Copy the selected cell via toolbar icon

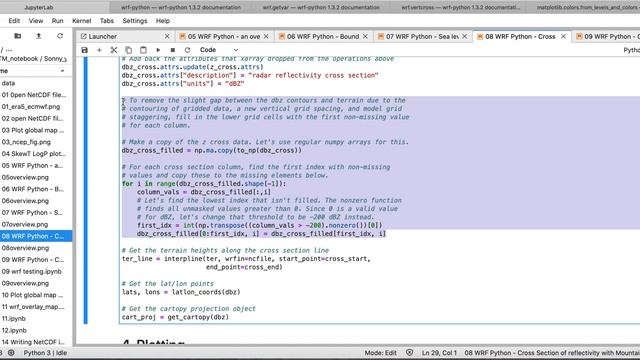coord(129,50)
